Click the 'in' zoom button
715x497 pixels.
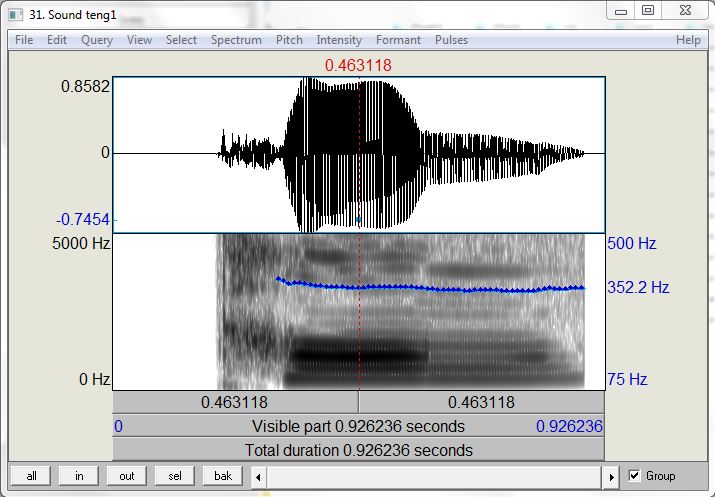click(x=79, y=476)
